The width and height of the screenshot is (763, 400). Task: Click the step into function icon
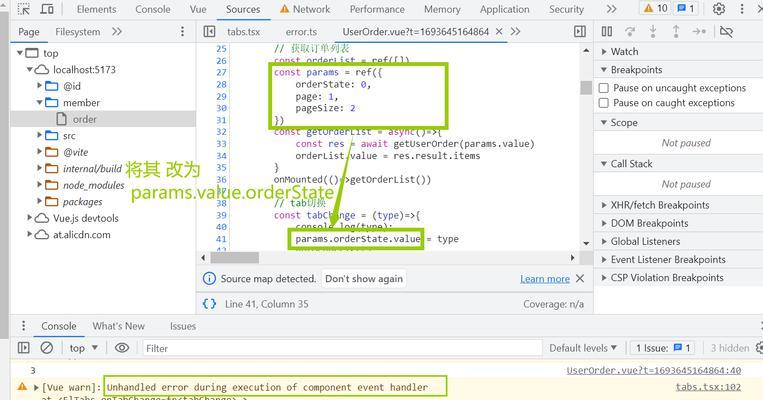coord(653,32)
